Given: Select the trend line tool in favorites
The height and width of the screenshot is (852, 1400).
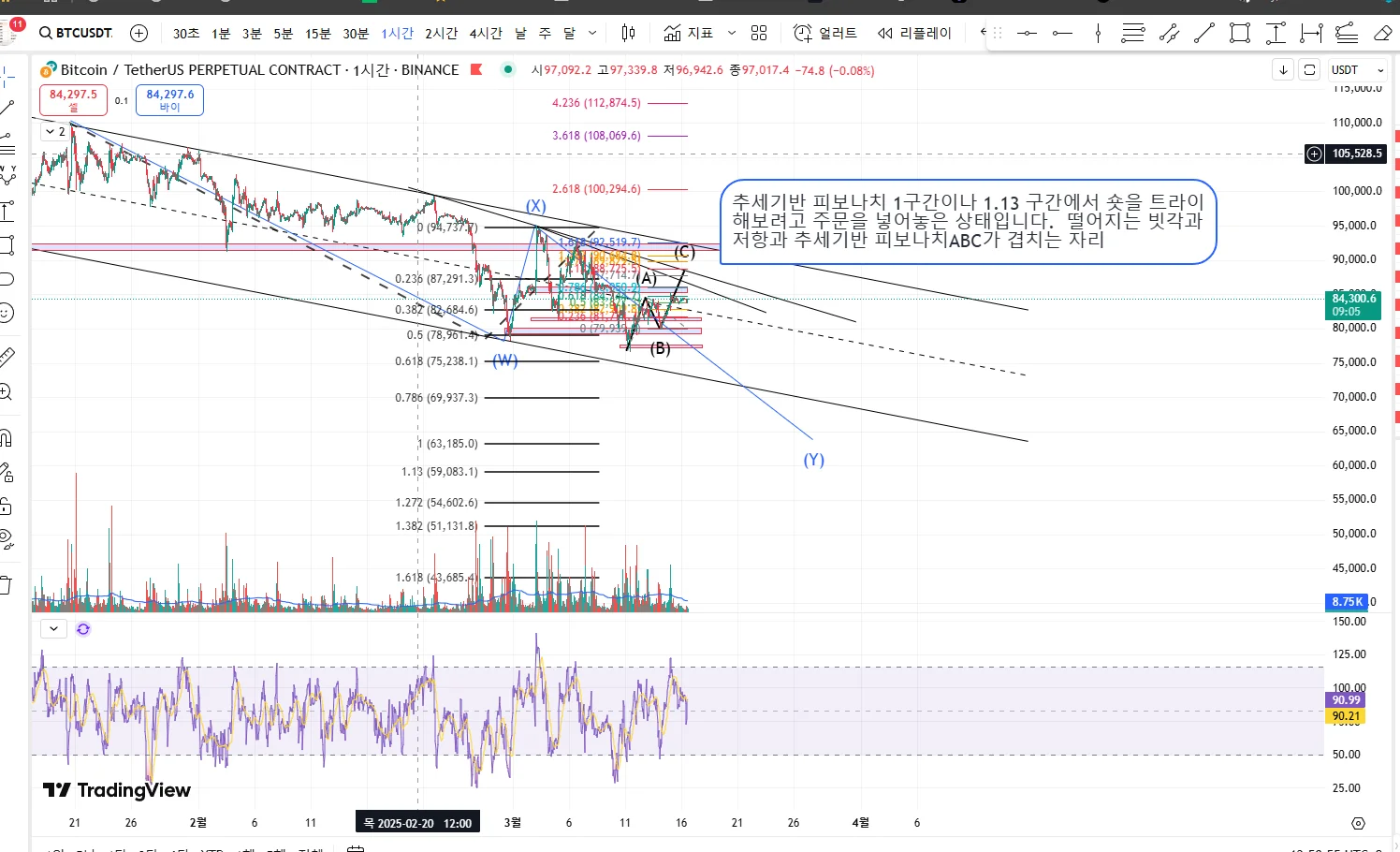Looking at the screenshot, I should 1204,34.
